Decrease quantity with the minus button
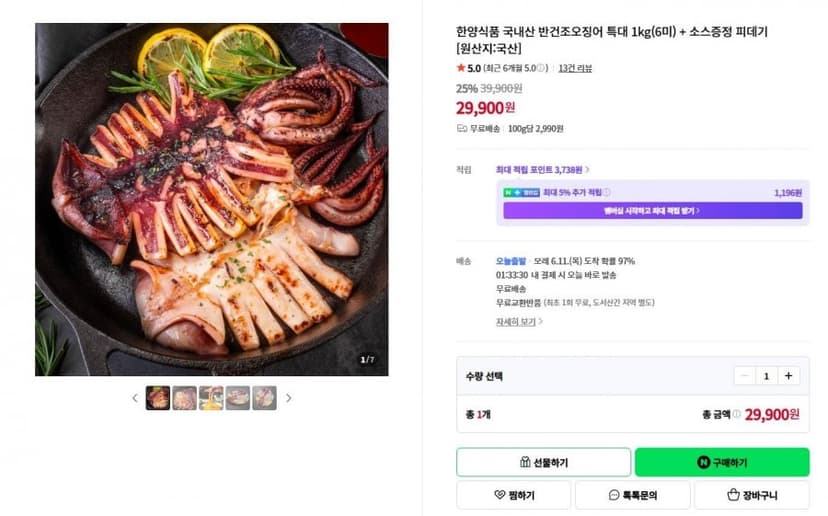Image resolution: width=828 pixels, height=516 pixels. 745,376
